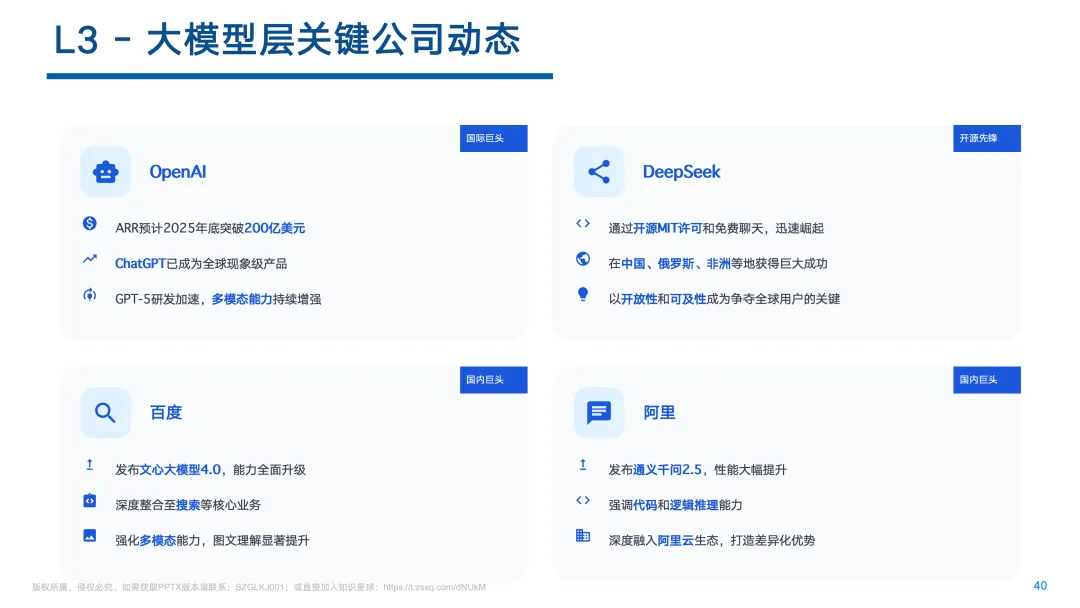Viewport: 1080px width, 608px height.
Task: Click the highlighted word 代码 in 阿里 card
Action: [x=645, y=505]
